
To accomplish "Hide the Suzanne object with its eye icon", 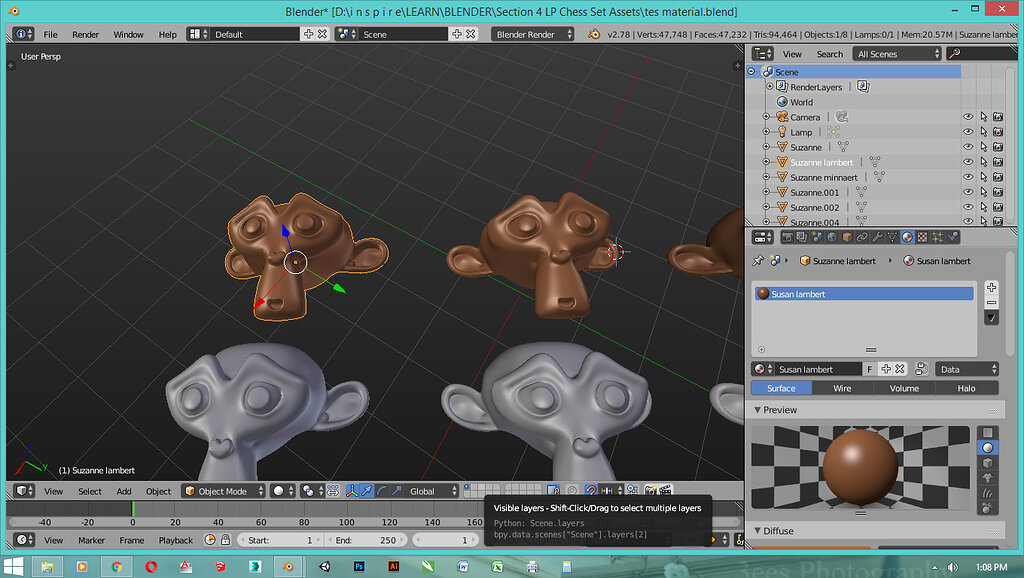I will coord(967,147).
